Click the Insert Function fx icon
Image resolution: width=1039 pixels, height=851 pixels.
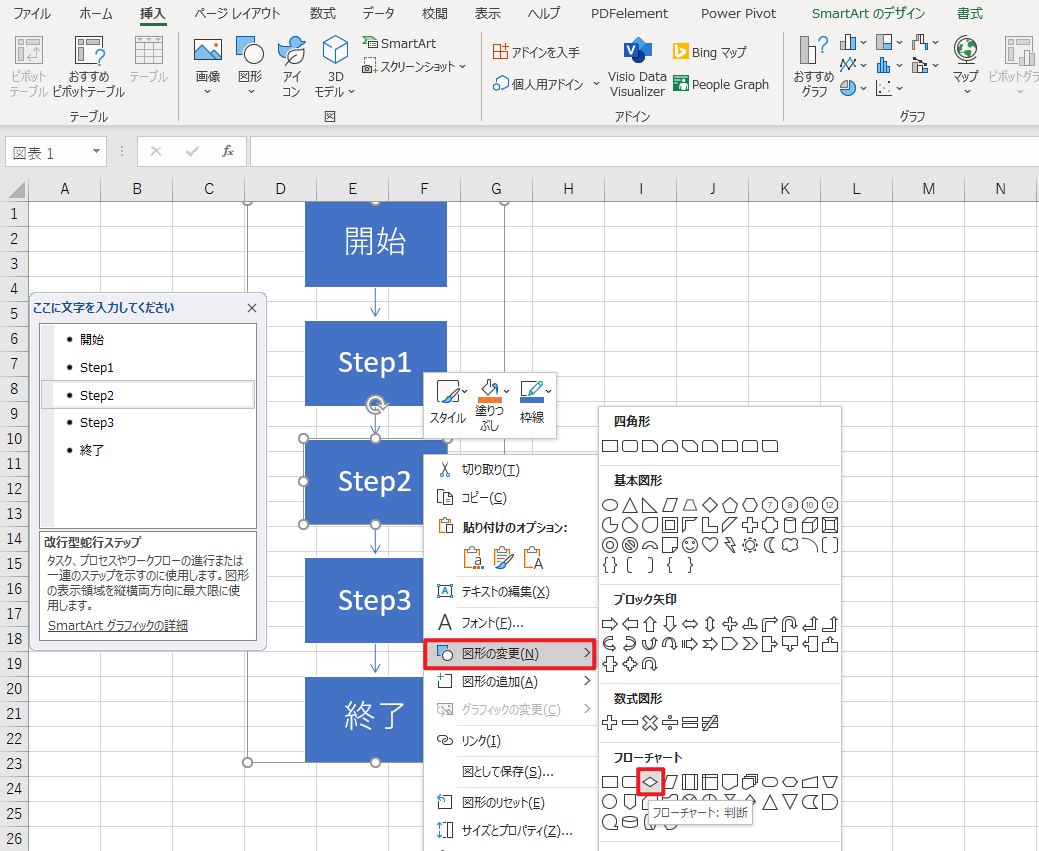[x=228, y=152]
